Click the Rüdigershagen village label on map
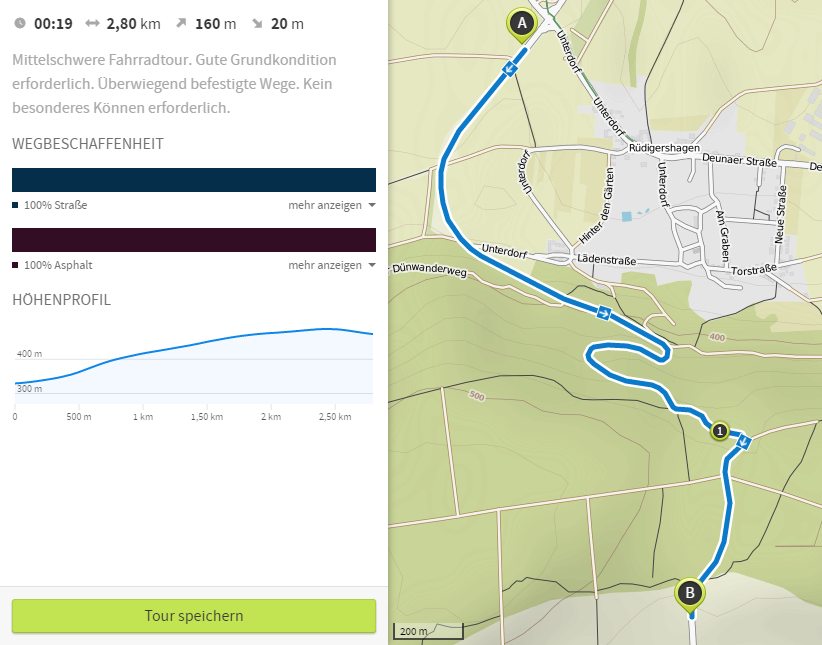This screenshot has height=645, width=822. tap(664, 148)
